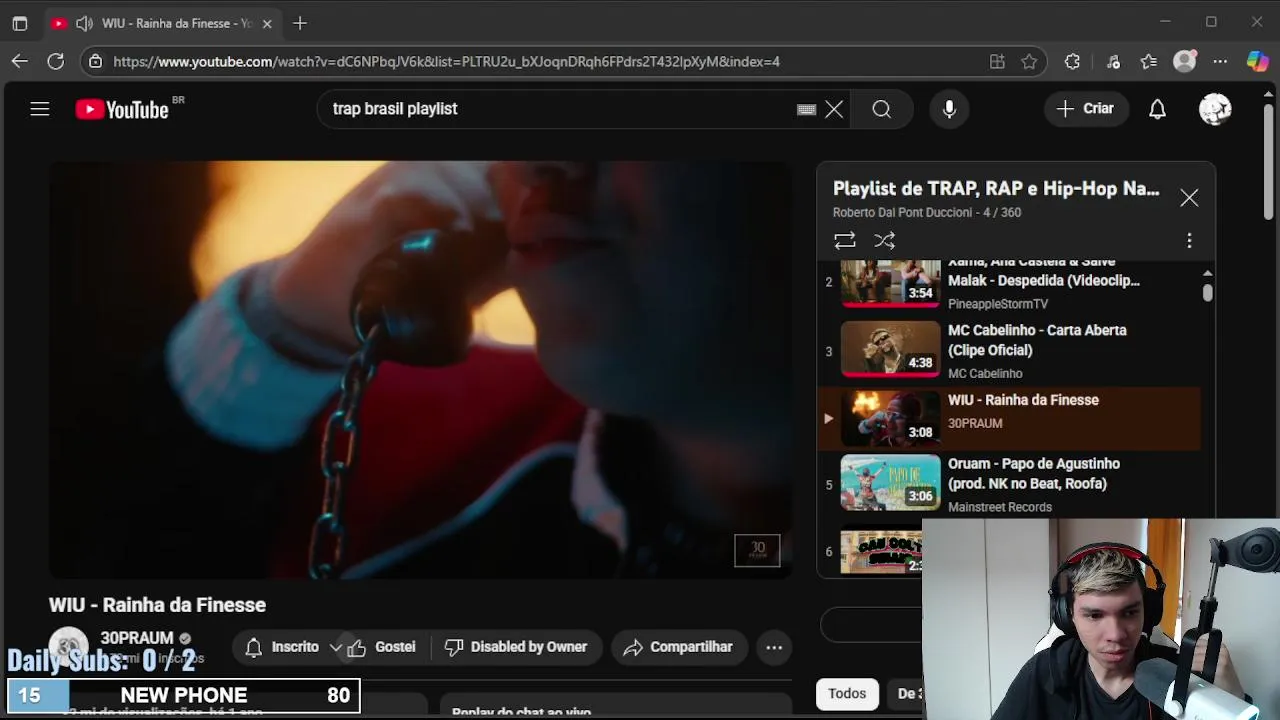Open a new browser tab

coord(300,23)
